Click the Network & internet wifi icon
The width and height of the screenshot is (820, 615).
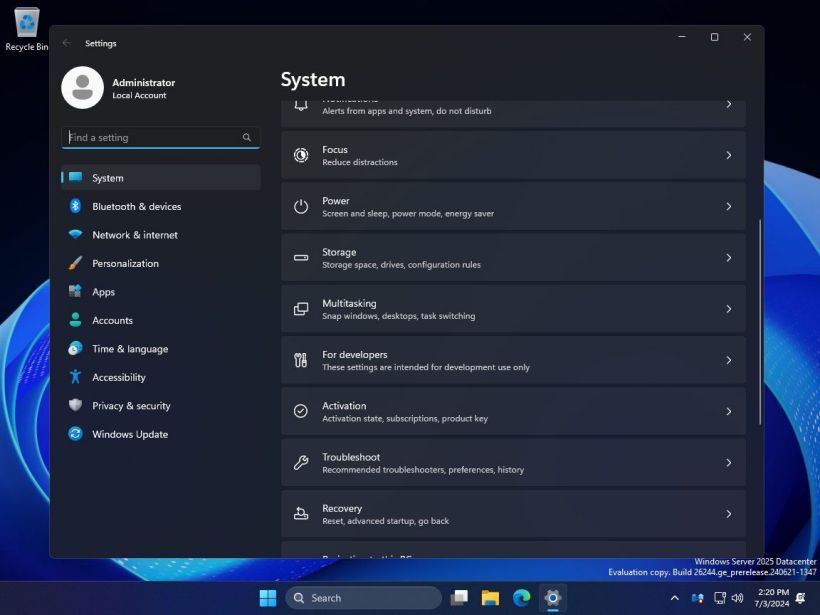[75, 235]
